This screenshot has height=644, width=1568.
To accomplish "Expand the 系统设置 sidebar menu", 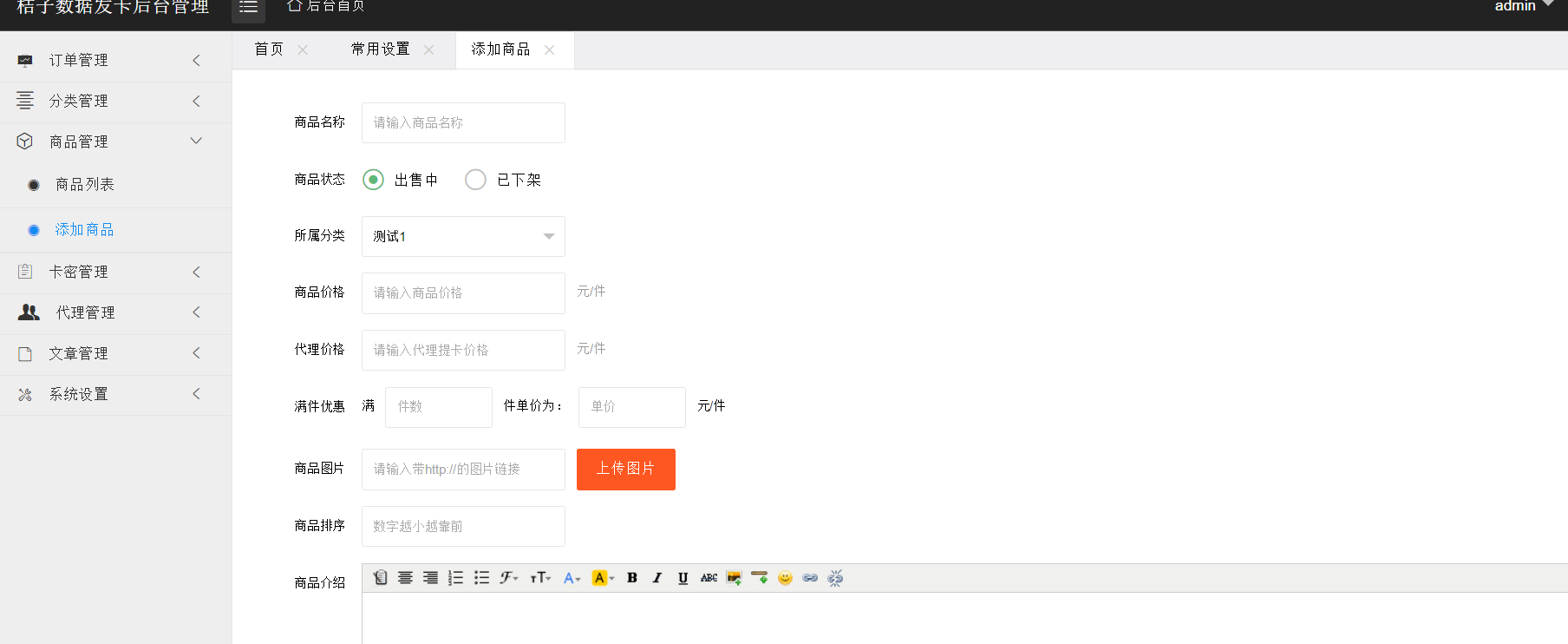I will [x=115, y=394].
